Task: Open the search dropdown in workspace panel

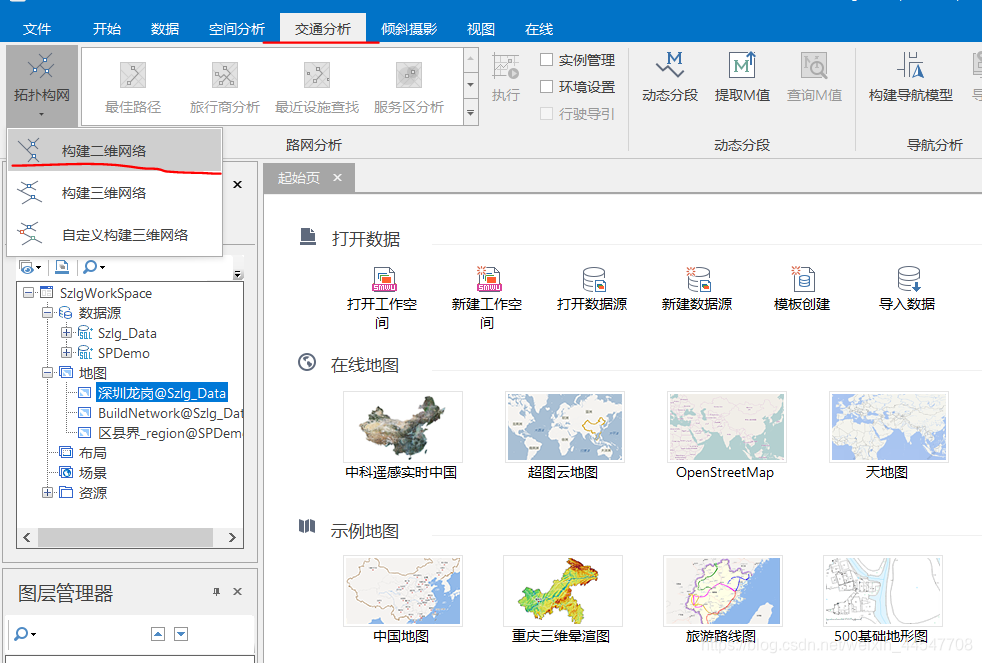Action: [104, 267]
